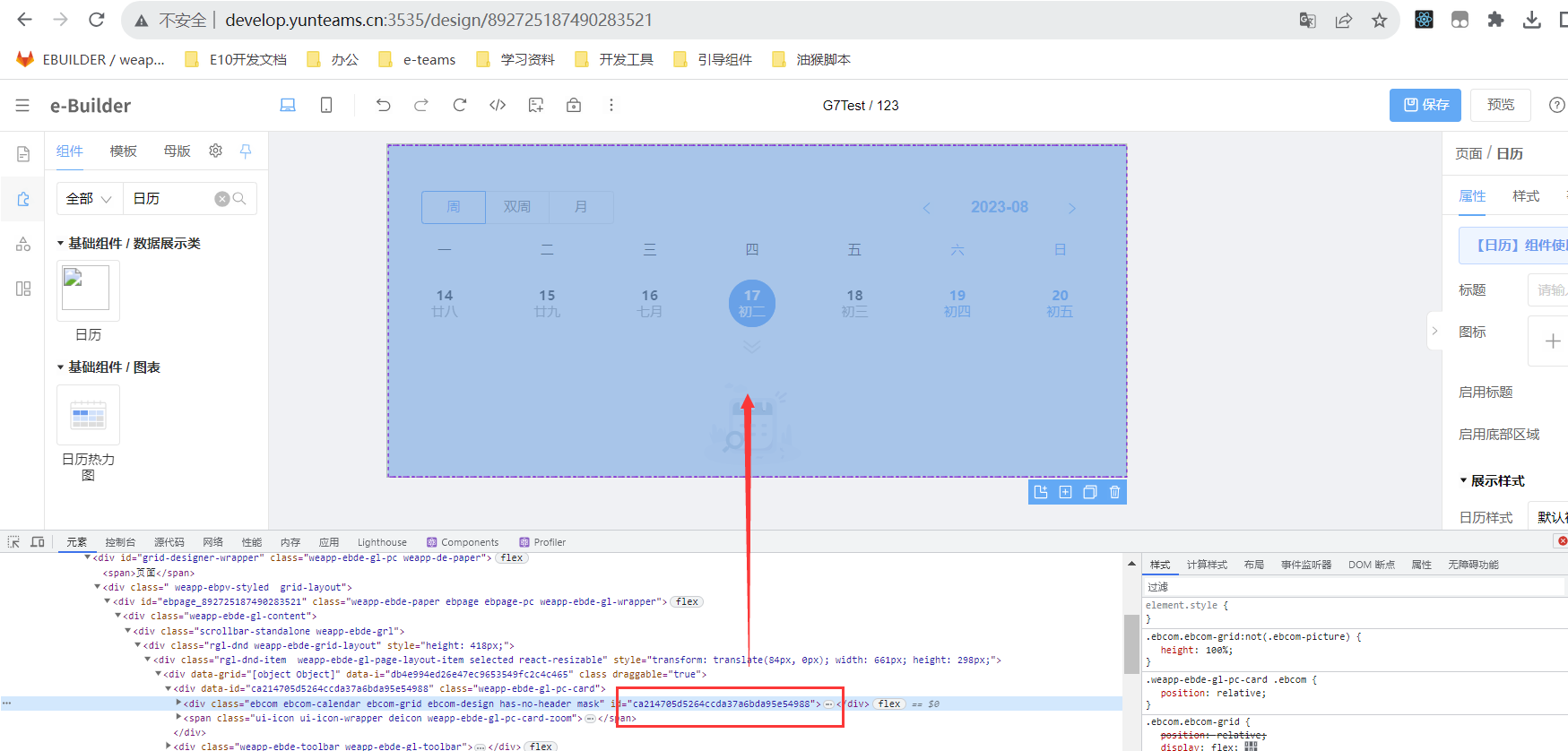Click the undo arrow in e-Builder toolbar
This screenshot has width=1568, height=751.
point(383,105)
